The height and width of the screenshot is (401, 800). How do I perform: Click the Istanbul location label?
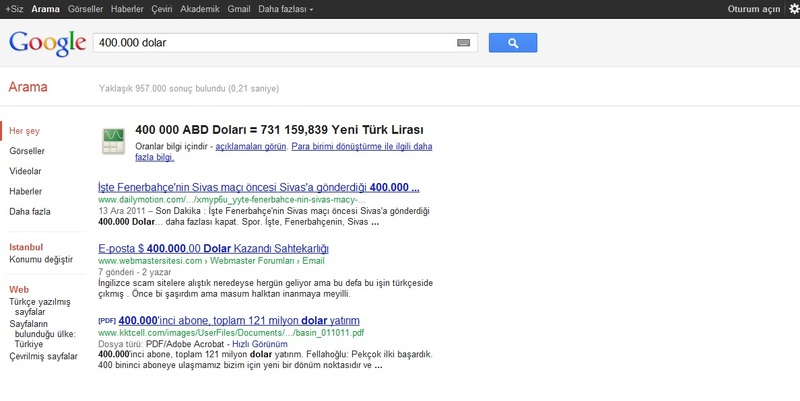pyautogui.click(x=26, y=247)
